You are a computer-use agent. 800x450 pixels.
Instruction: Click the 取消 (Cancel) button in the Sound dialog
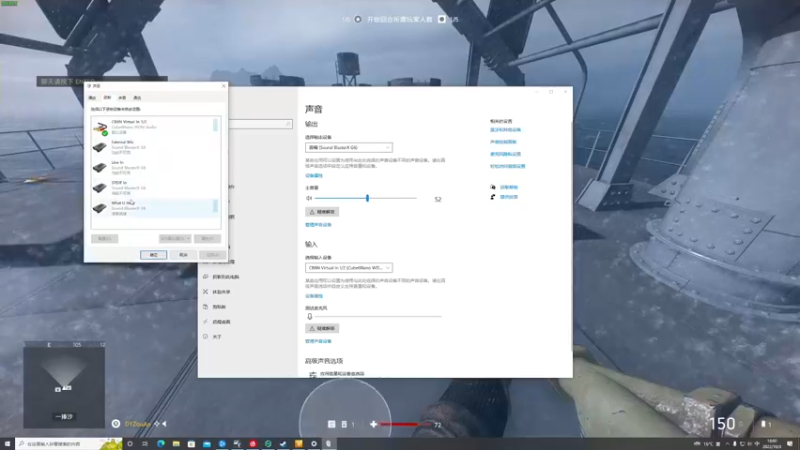(x=183, y=255)
